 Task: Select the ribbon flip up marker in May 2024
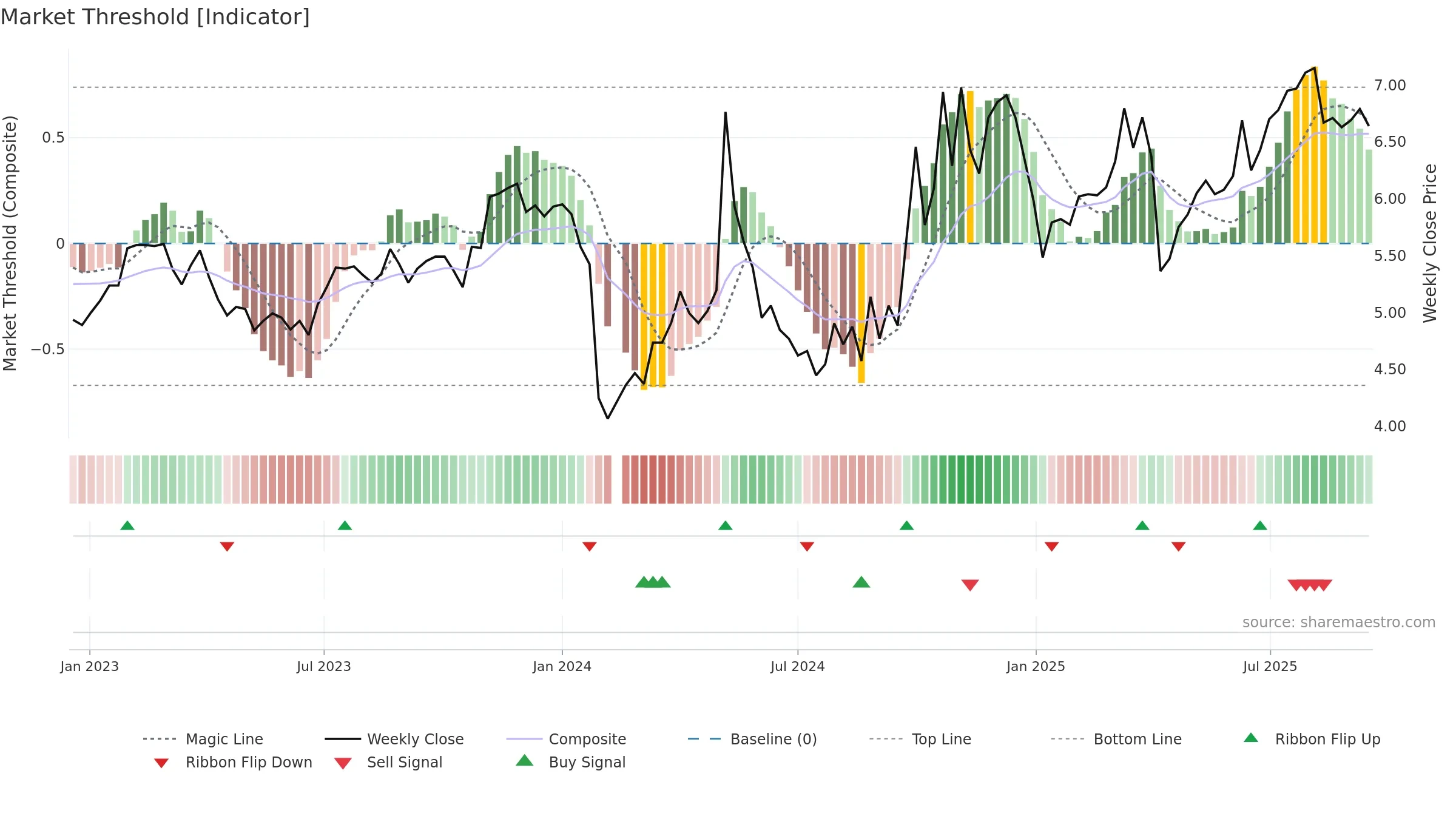(x=726, y=525)
